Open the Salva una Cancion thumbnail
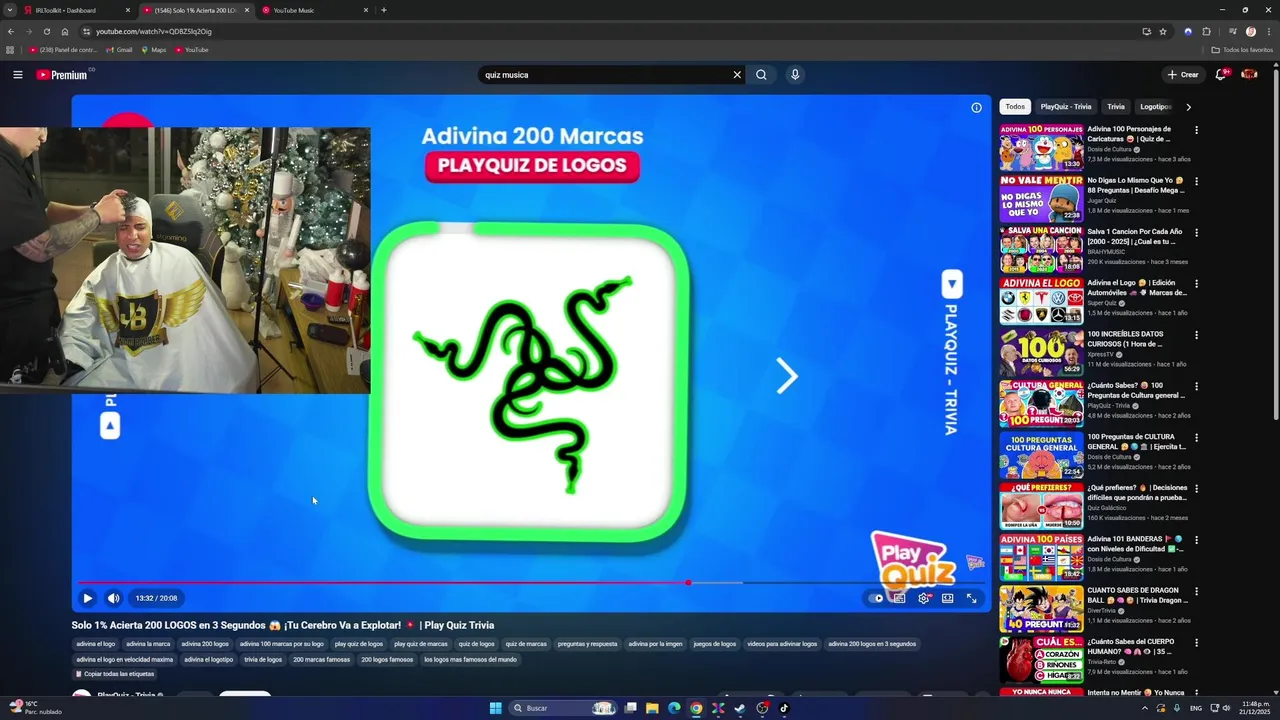Screen dimensions: 1280x720 [x=1041, y=249]
